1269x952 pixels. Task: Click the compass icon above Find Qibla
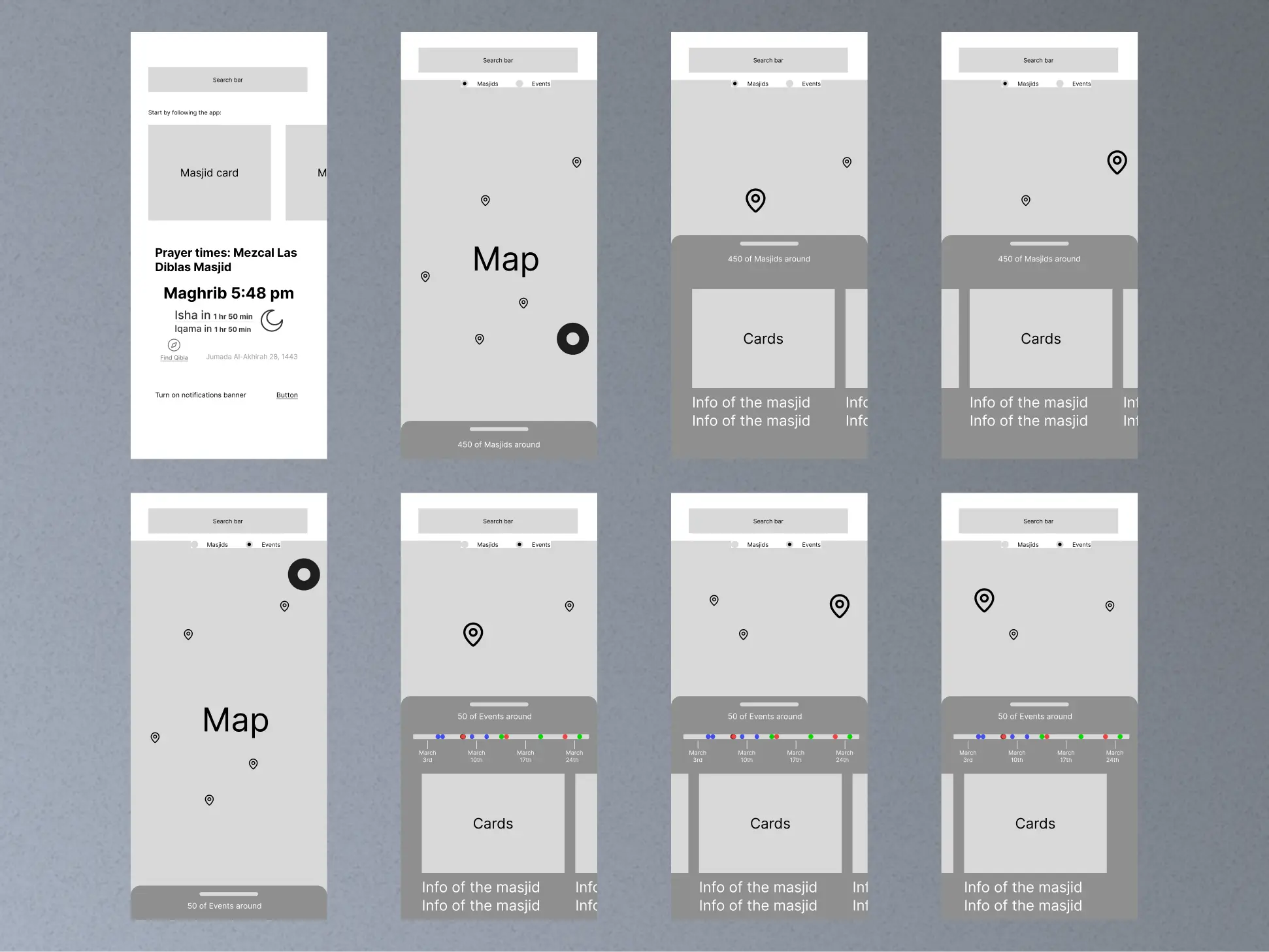click(x=174, y=345)
